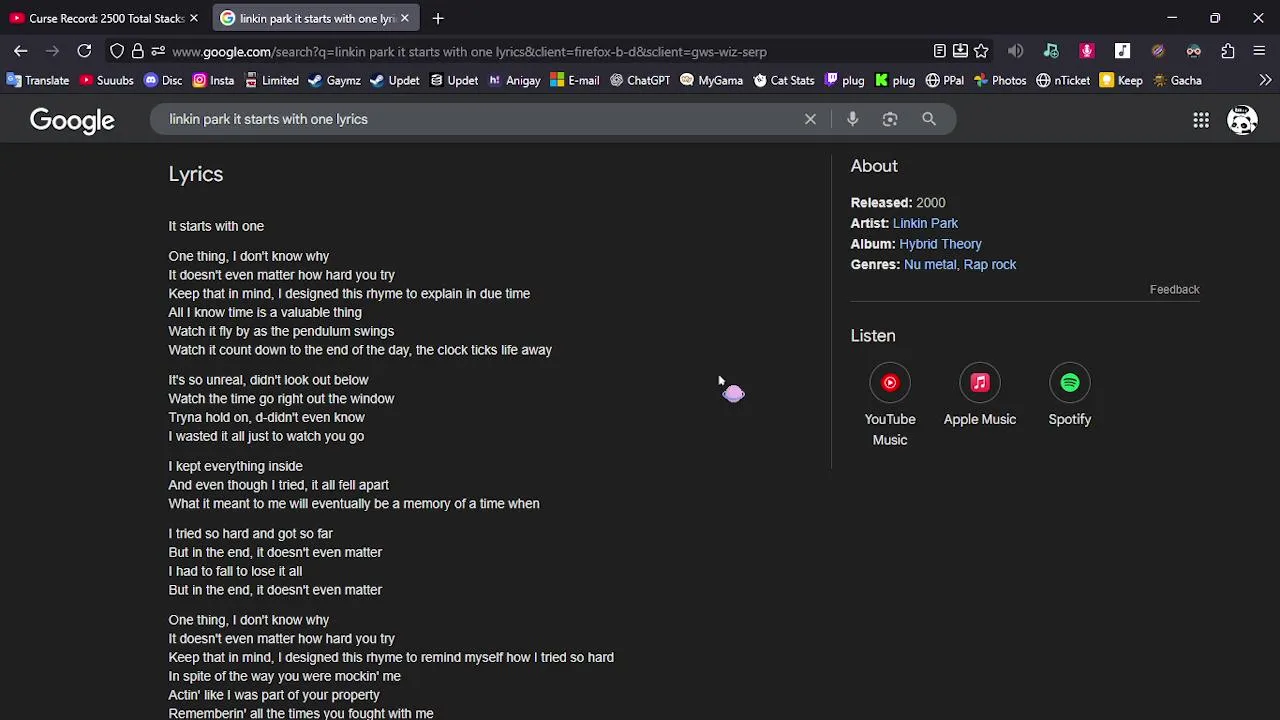Click the lyric line 'It starts with one'
The image size is (1280, 720).
pyautogui.click(x=216, y=226)
